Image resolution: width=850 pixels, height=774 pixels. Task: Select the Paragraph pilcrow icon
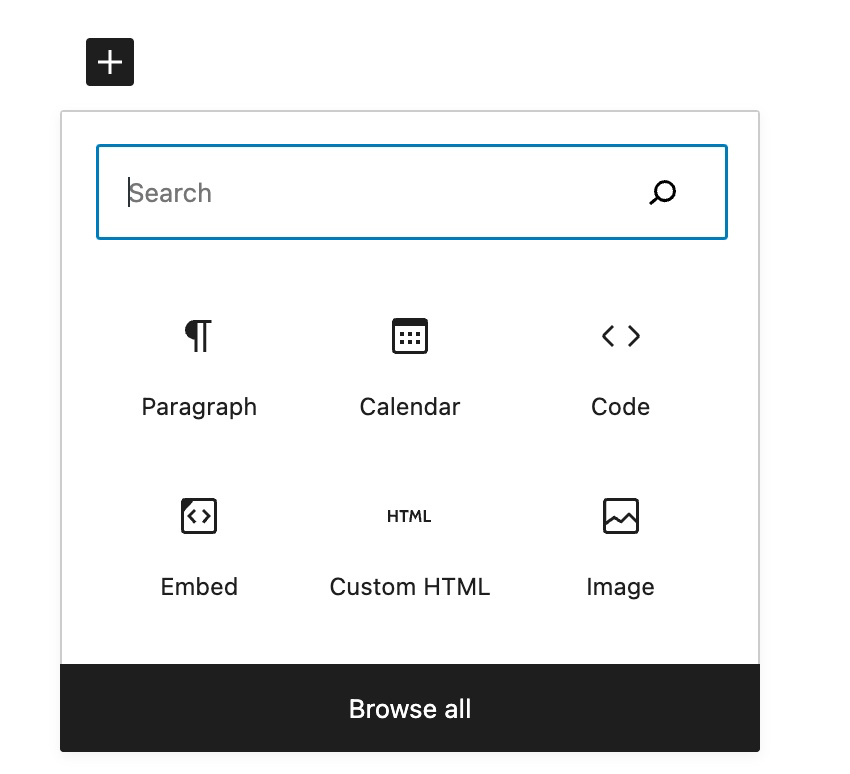tap(198, 336)
